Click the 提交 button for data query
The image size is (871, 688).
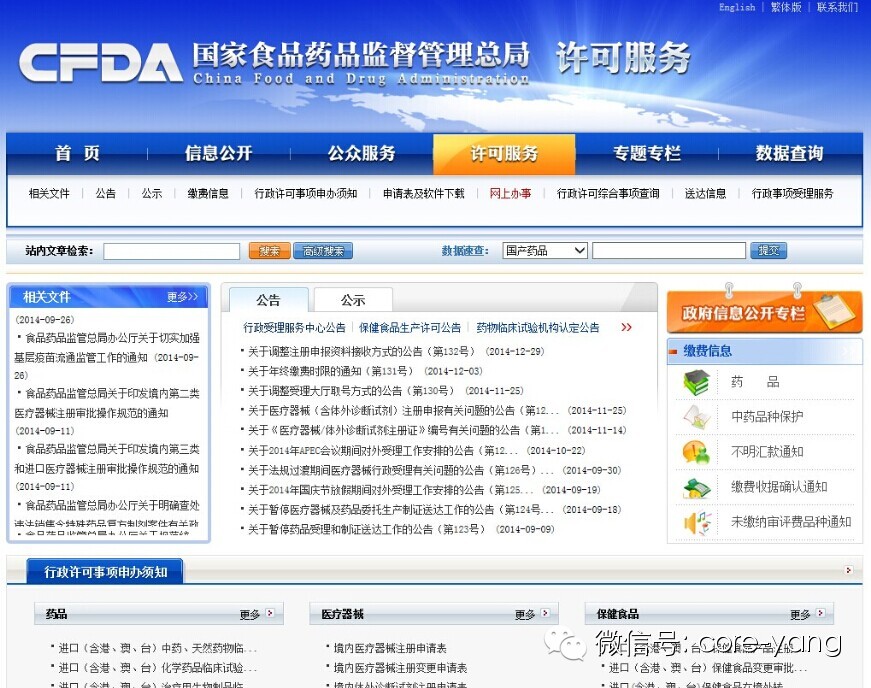[x=768, y=250]
